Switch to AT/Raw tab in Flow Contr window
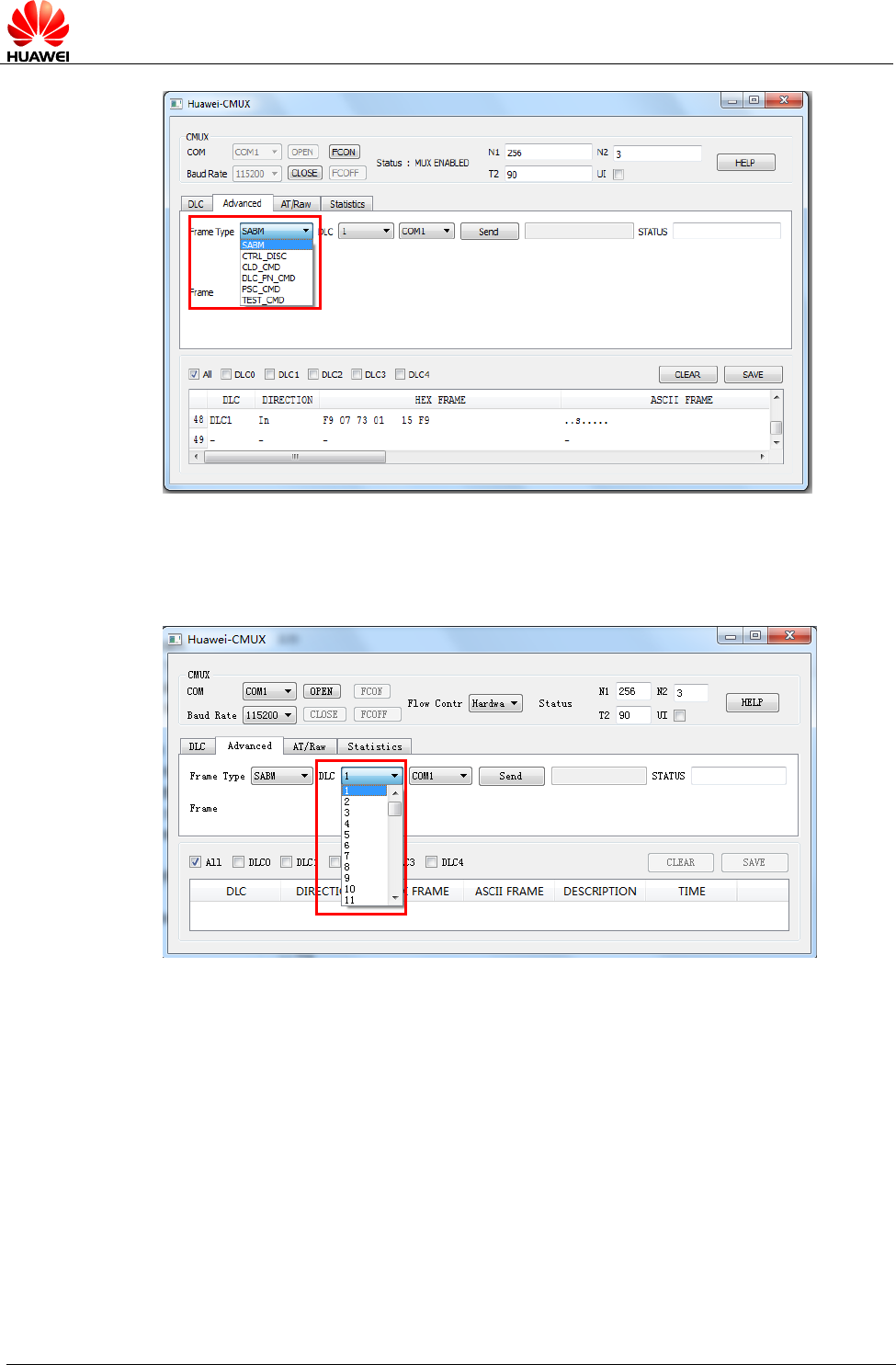The image size is (896, 1365). click(x=309, y=746)
